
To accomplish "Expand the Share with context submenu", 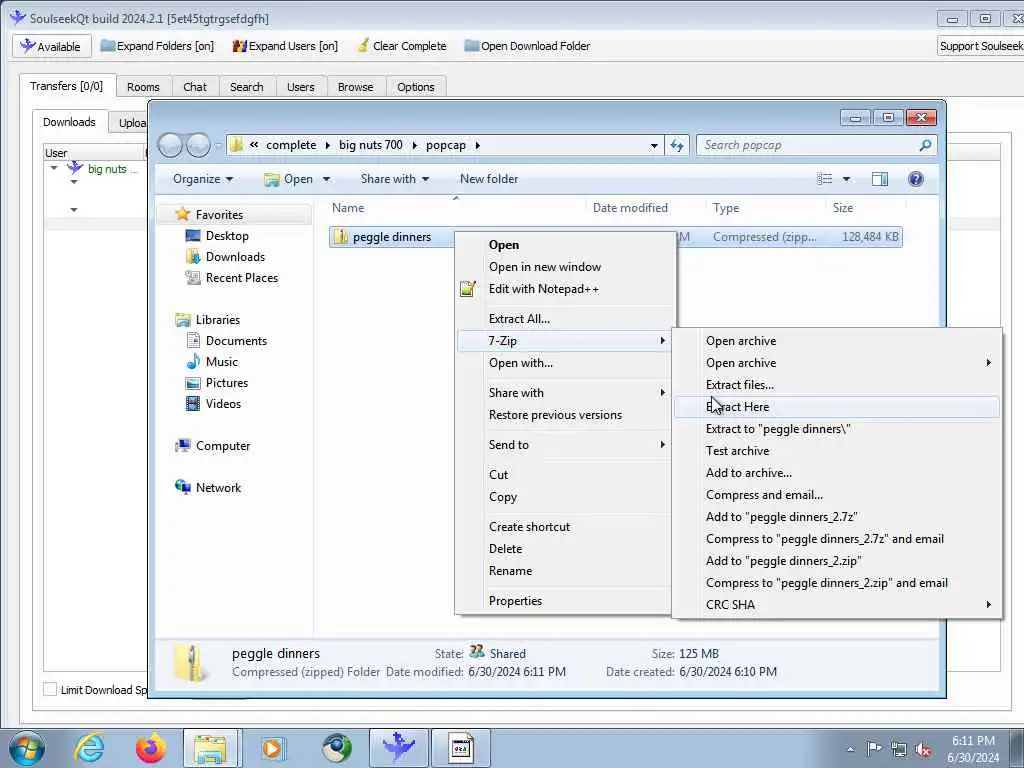I will click(x=564, y=392).
